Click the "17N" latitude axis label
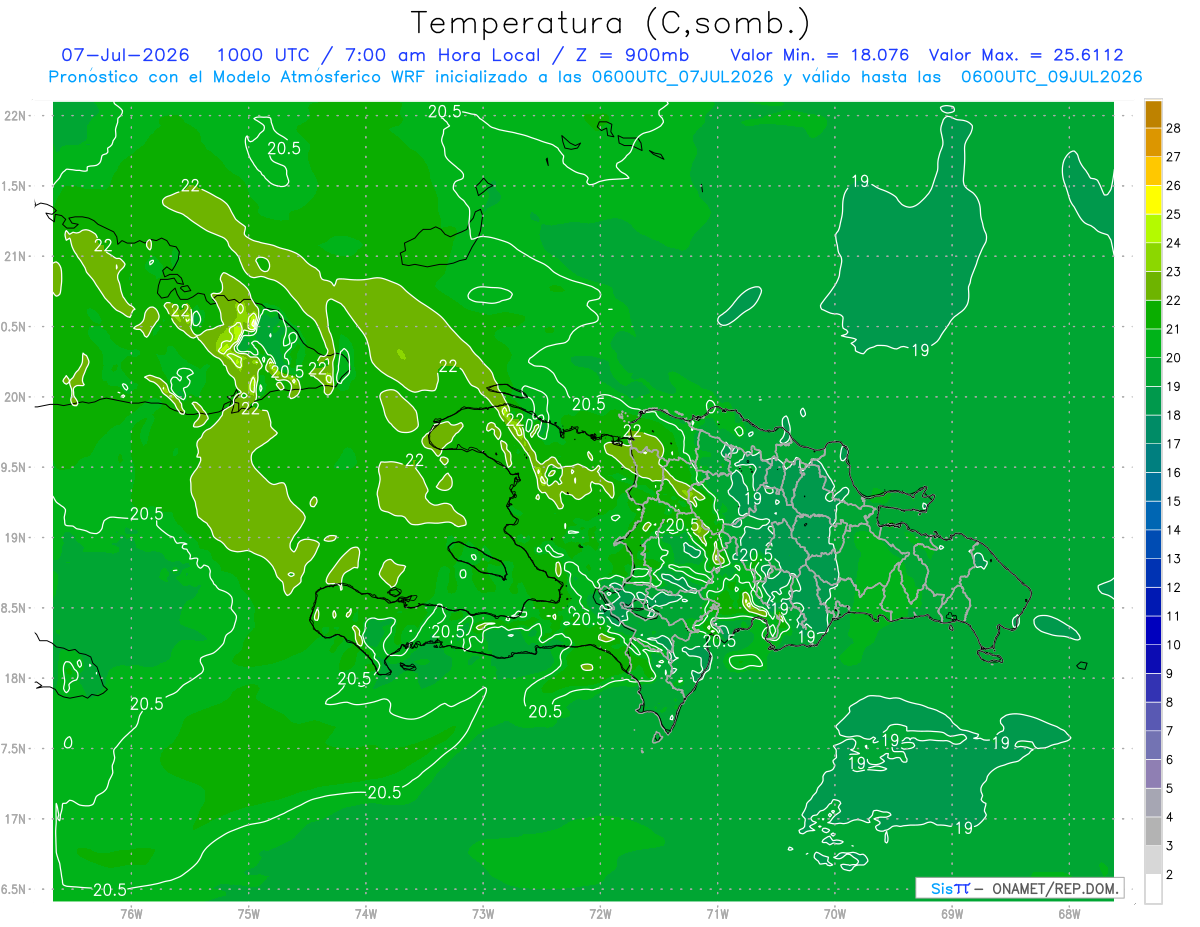Image resolution: width=1200 pixels, height=927 pixels. [15, 819]
